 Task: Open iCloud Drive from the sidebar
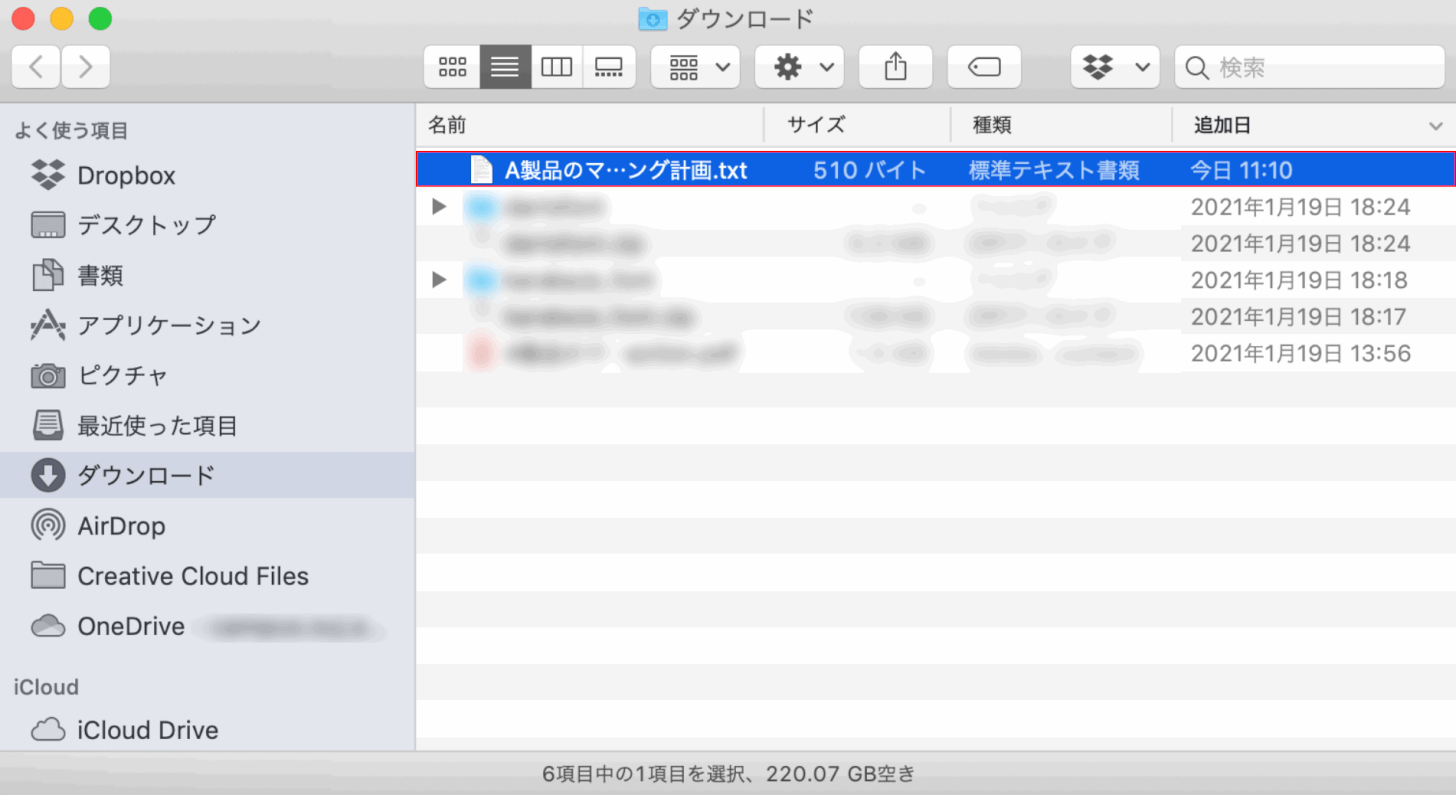click(147, 730)
